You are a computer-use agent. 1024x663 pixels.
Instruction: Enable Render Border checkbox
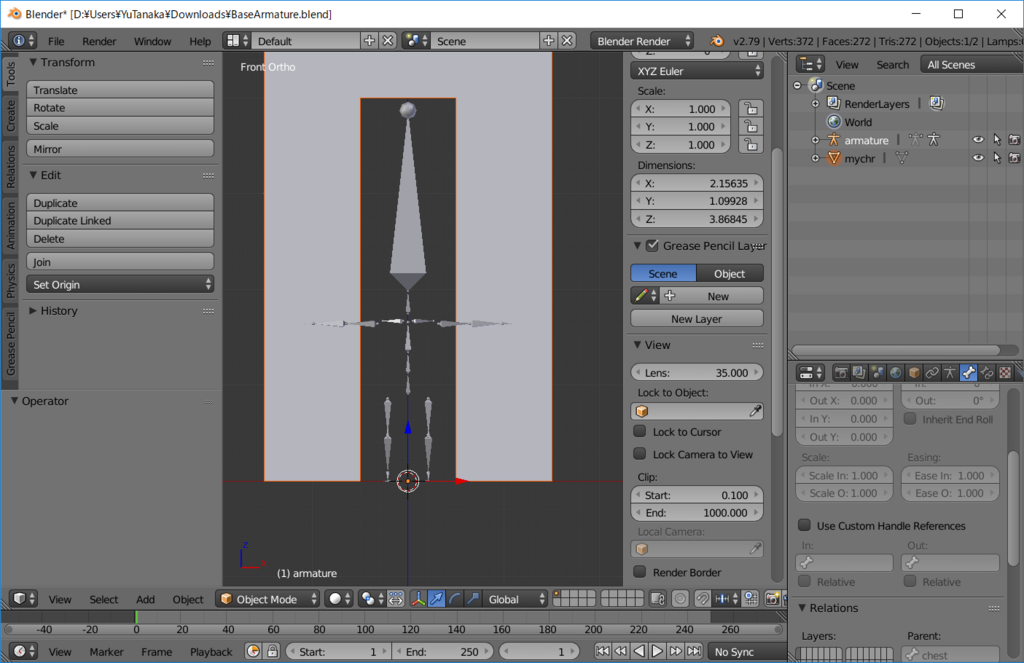(640, 572)
